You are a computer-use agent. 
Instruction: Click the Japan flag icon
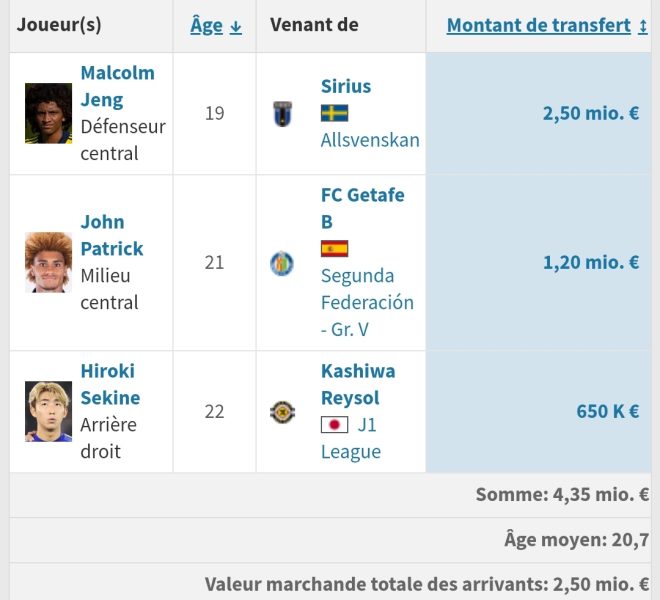click(334, 424)
